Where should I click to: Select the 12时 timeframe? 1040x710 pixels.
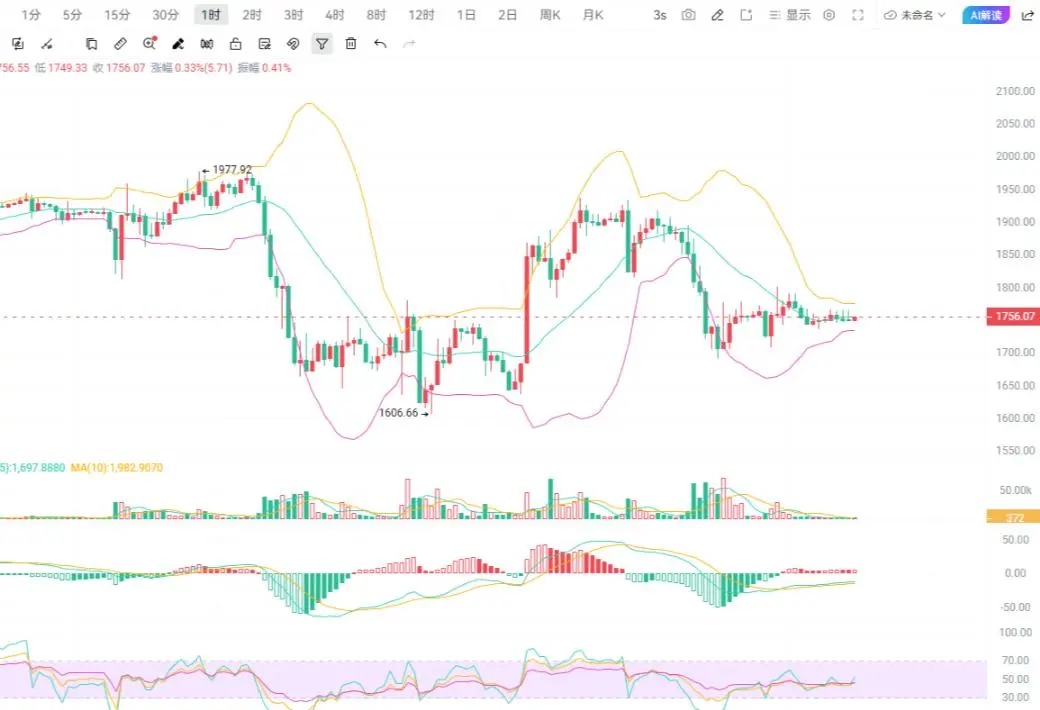tap(421, 15)
